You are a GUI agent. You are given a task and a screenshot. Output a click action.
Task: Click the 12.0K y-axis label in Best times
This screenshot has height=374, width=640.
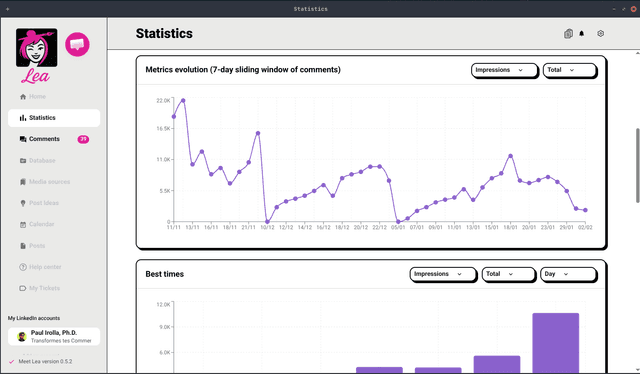[x=163, y=305]
